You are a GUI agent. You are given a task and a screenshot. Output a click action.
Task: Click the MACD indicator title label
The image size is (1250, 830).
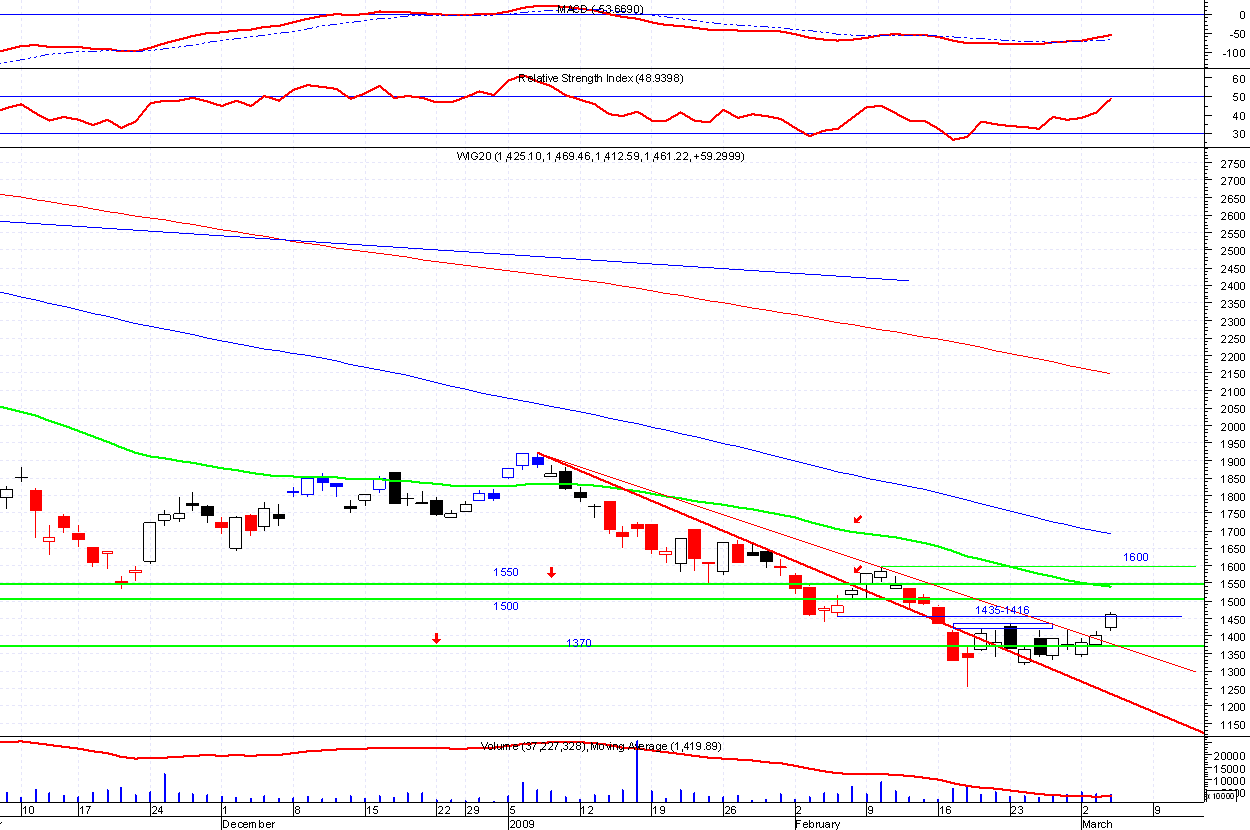click(600, 9)
